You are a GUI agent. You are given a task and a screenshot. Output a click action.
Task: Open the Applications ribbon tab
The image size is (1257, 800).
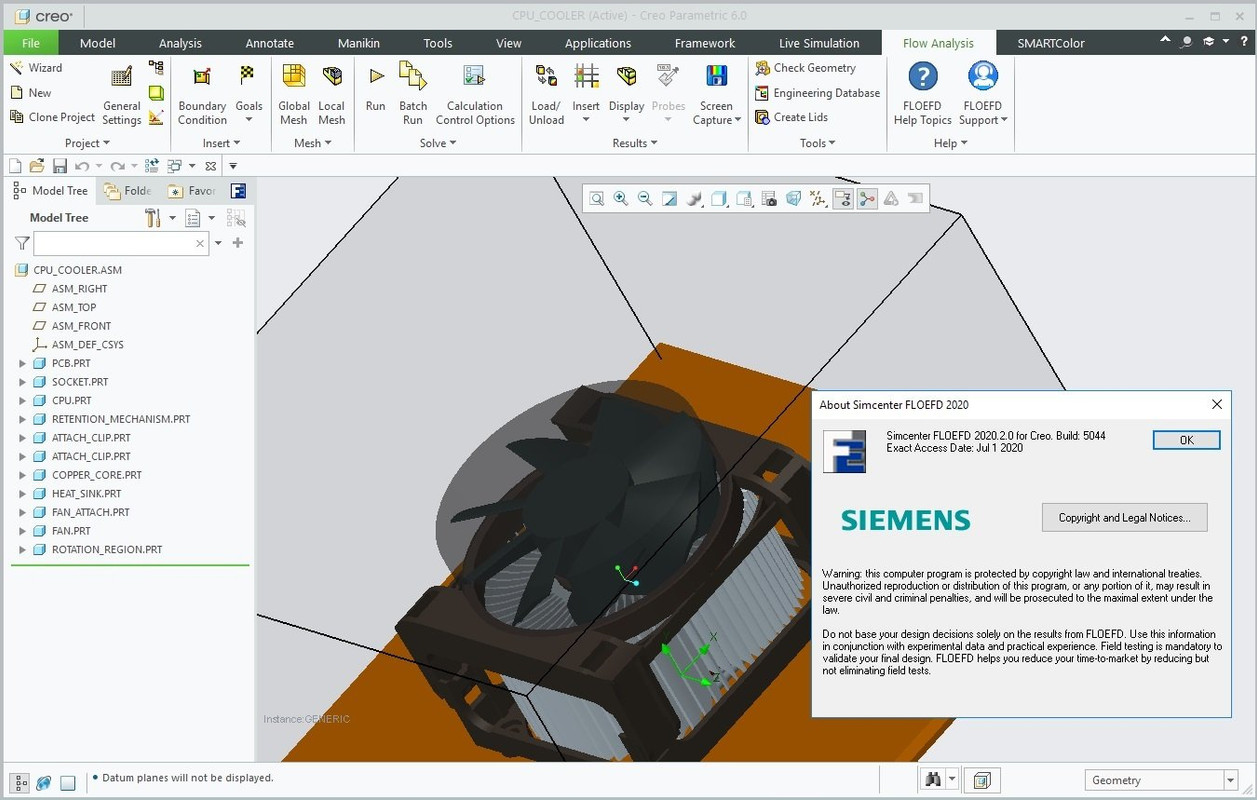pyautogui.click(x=598, y=43)
